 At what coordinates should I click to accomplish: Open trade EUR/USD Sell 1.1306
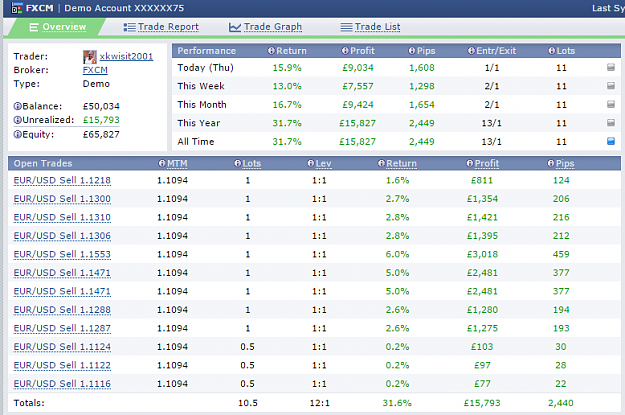pos(62,236)
